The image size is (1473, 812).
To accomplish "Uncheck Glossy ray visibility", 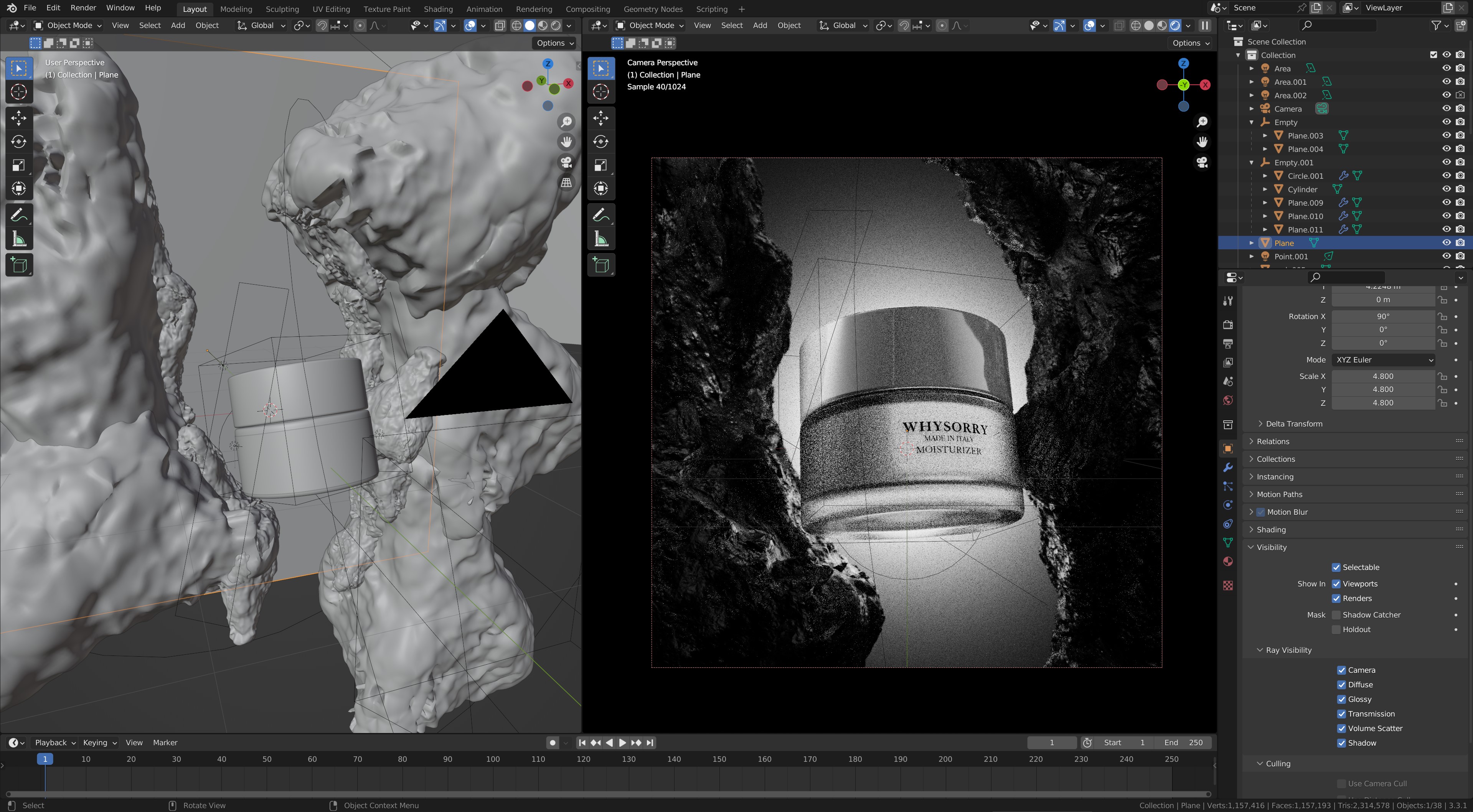I will pos(1341,700).
